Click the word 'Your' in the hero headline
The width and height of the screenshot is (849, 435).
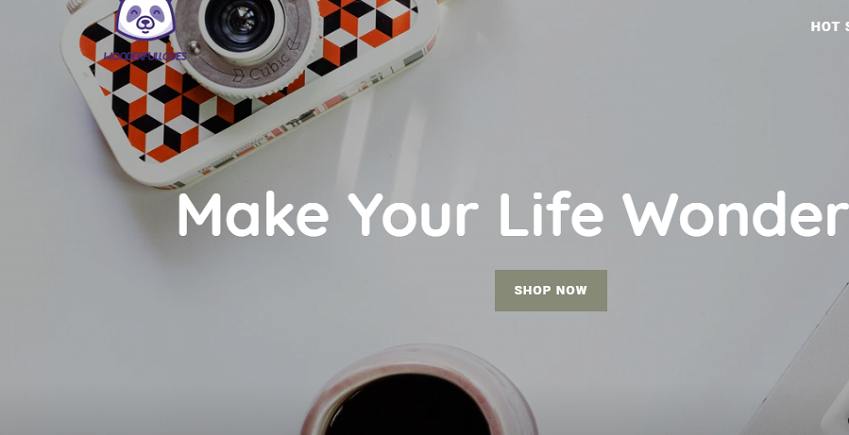[413, 215]
